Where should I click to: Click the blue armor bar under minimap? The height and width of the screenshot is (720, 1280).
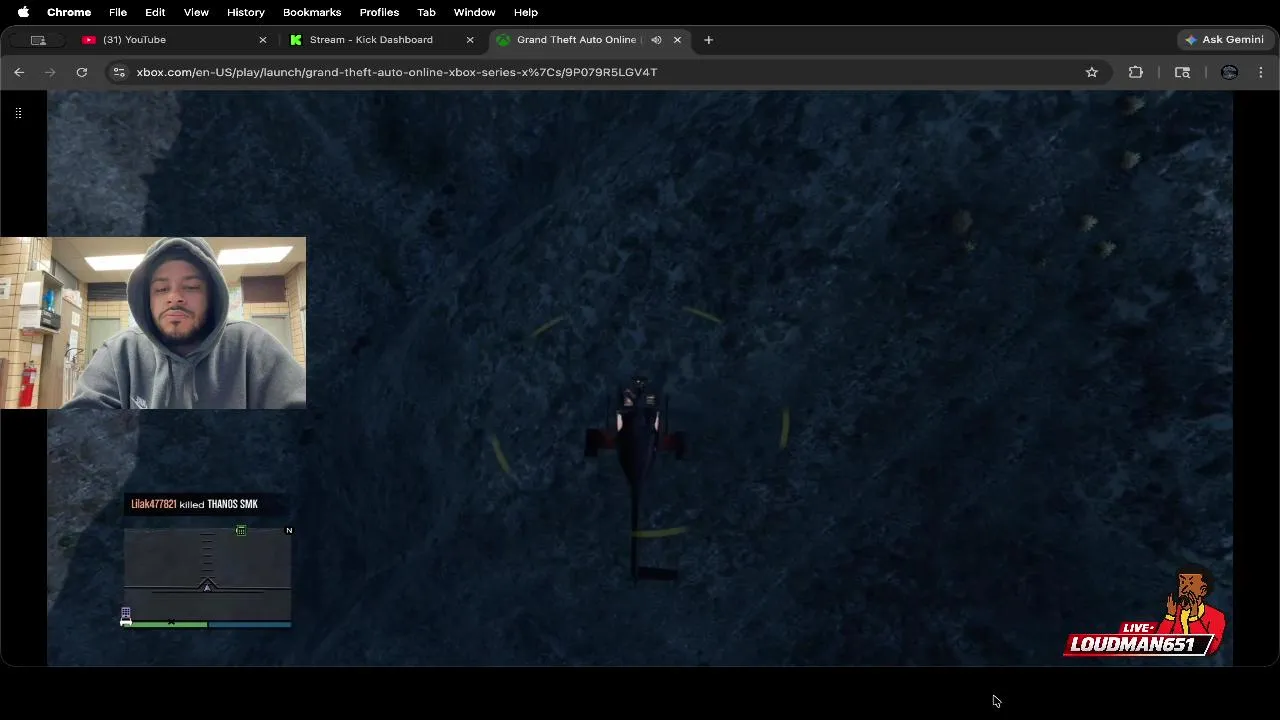coord(250,624)
